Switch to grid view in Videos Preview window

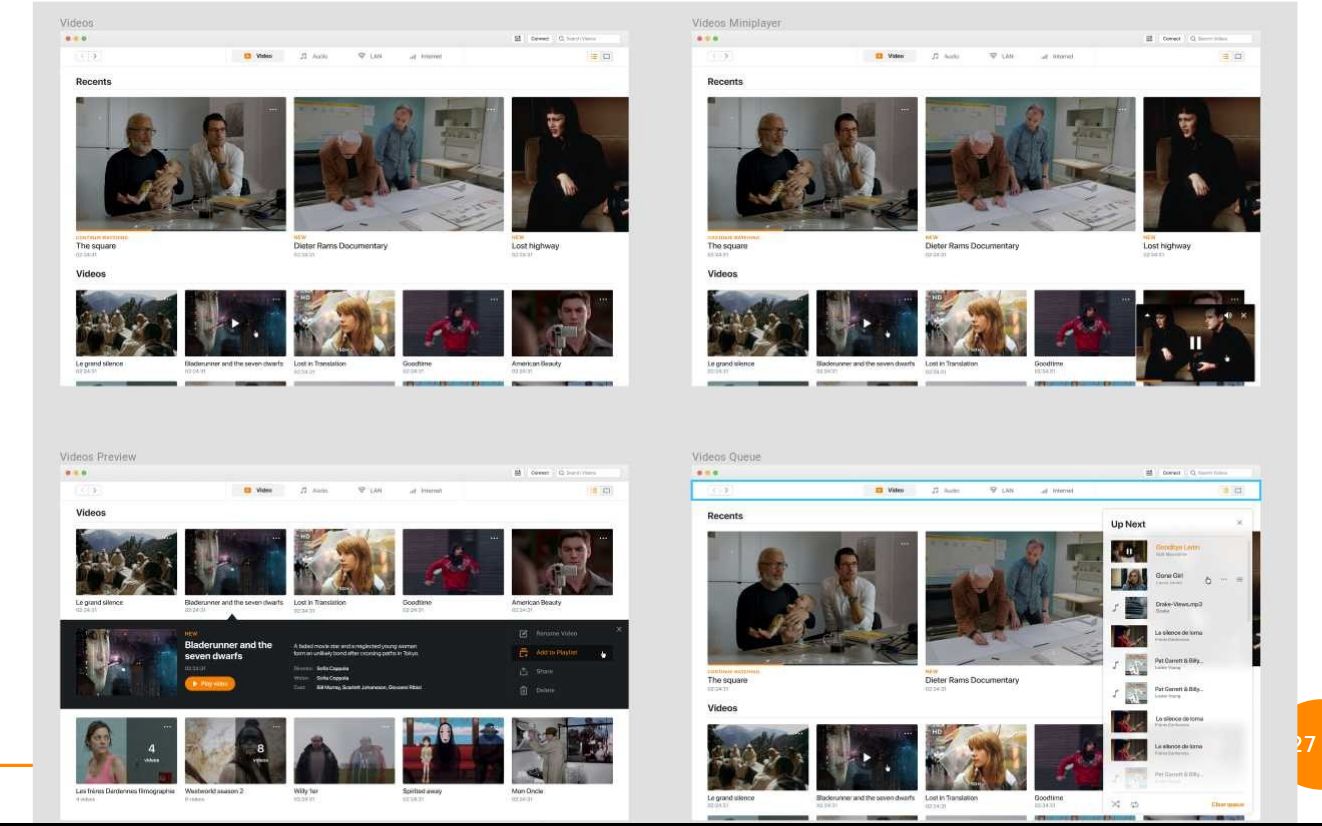pyautogui.click(x=606, y=490)
